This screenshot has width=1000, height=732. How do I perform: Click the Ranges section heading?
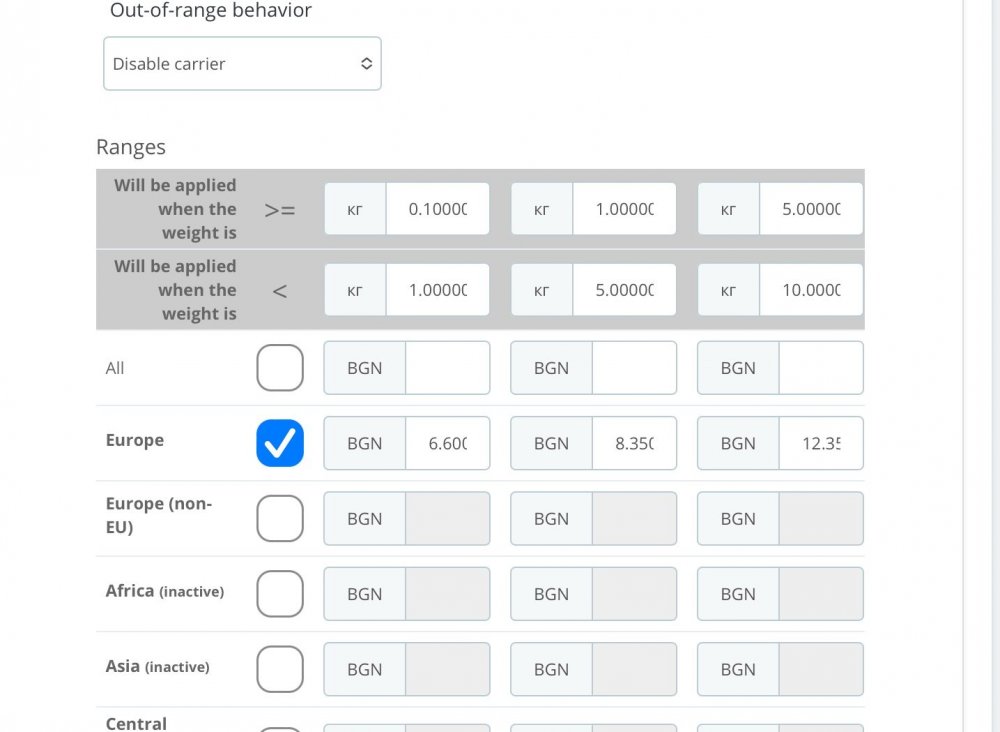[131, 147]
